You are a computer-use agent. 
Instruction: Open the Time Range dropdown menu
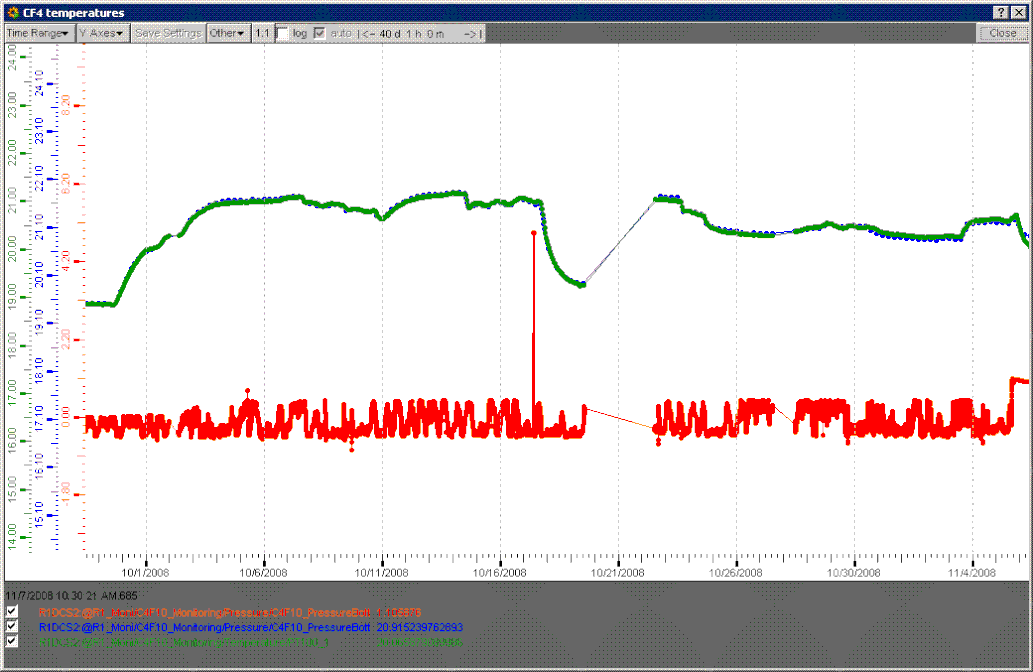(x=38, y=33)
